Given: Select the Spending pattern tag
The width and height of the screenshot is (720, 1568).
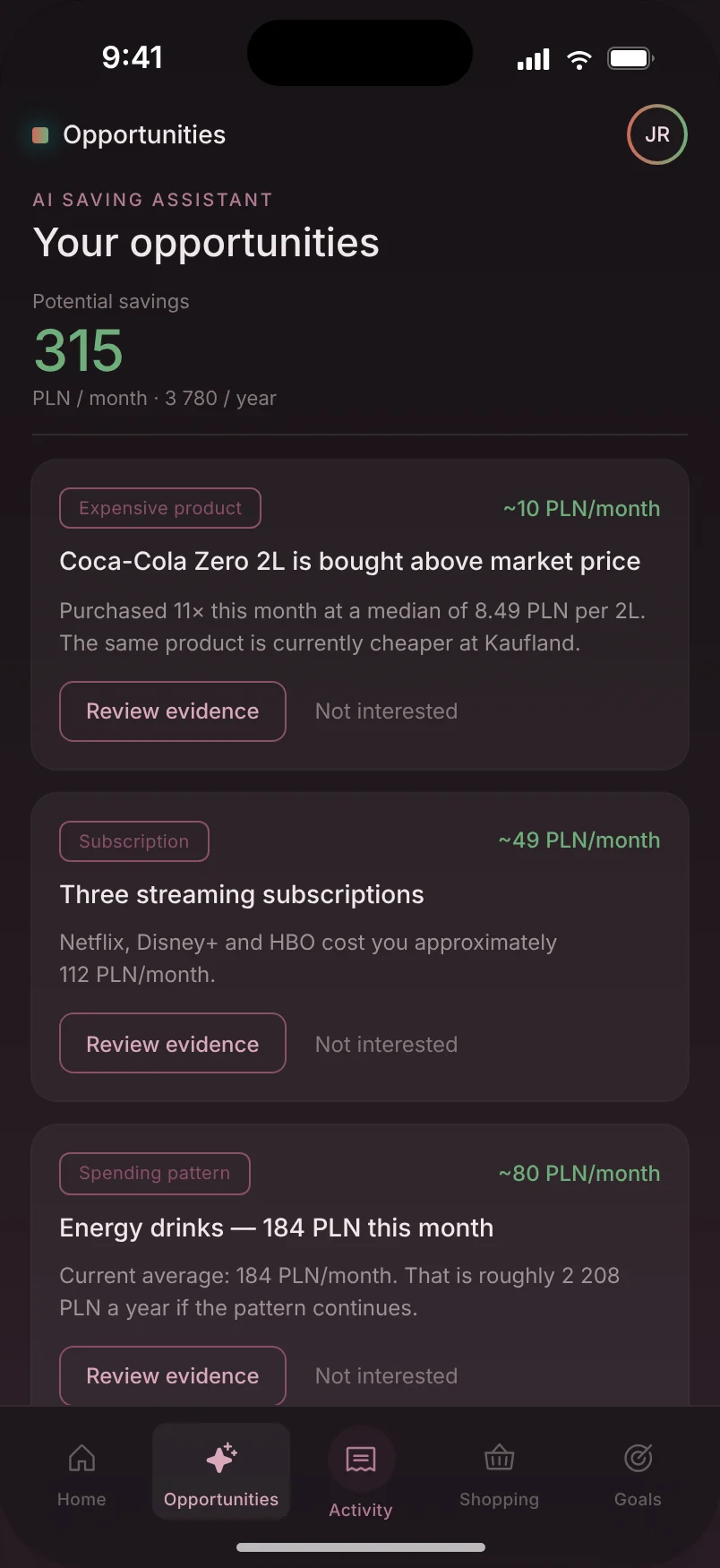Looking at the screenshot, I should pos(155,1173).
